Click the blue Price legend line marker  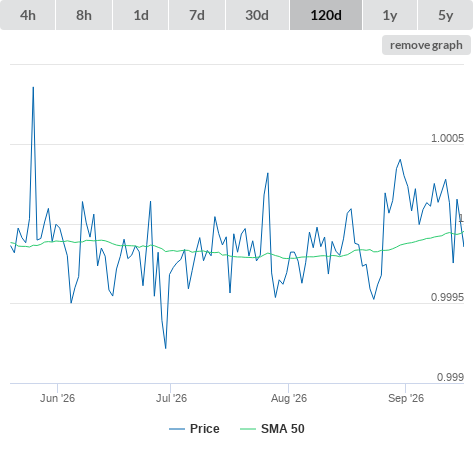177,429
